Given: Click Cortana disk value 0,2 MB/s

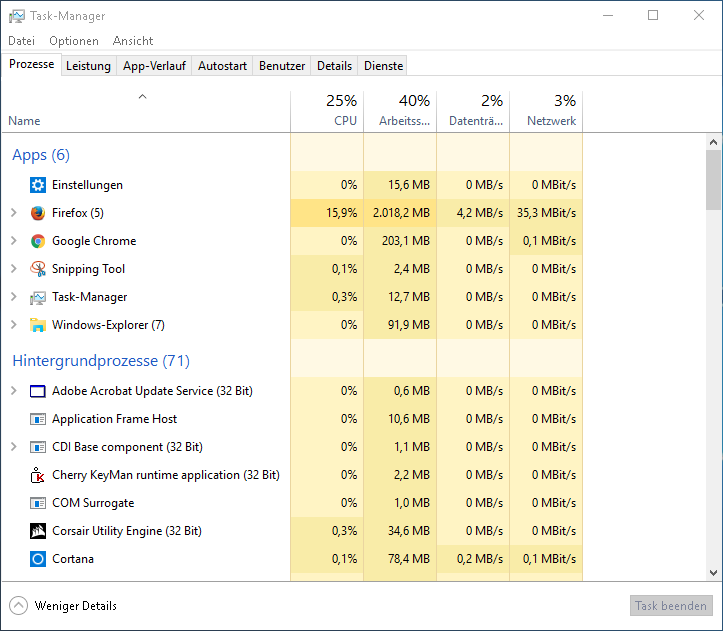Looking at the screenshot, I should pyautogui.click(x=480, y=559).
